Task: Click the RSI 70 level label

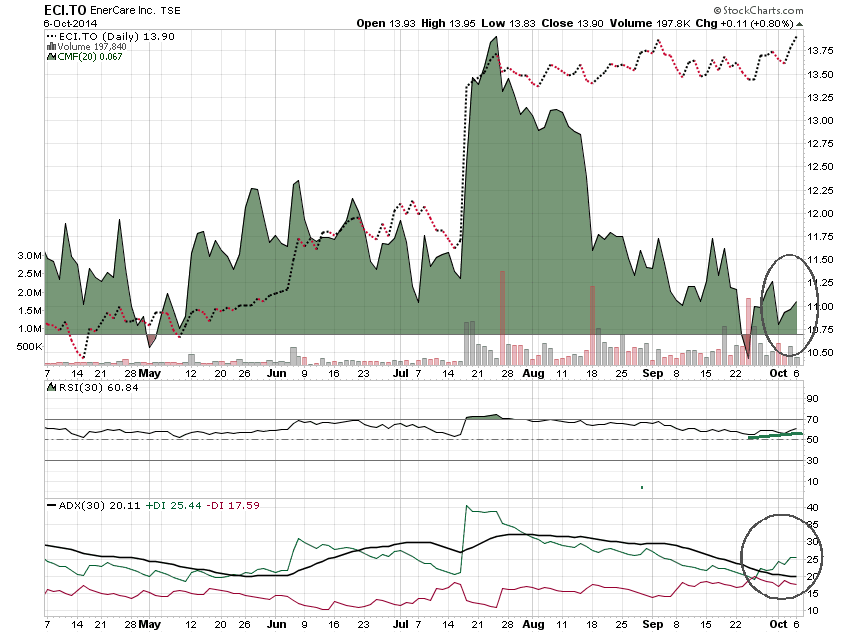Action: (813, 419)
